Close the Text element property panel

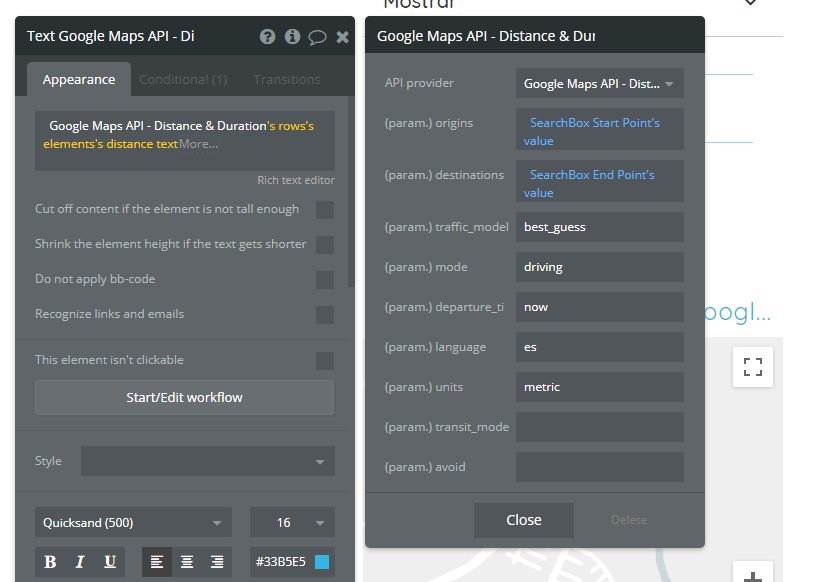(342, 37)
